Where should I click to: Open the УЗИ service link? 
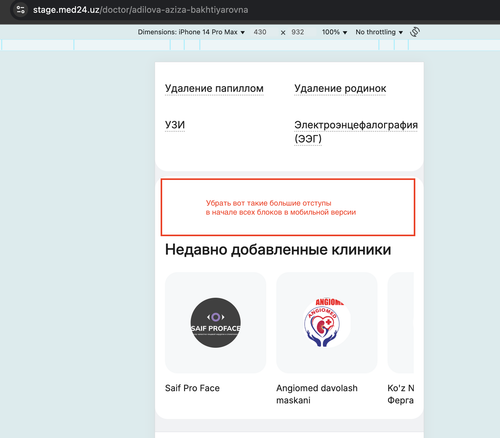pos(175,125)
